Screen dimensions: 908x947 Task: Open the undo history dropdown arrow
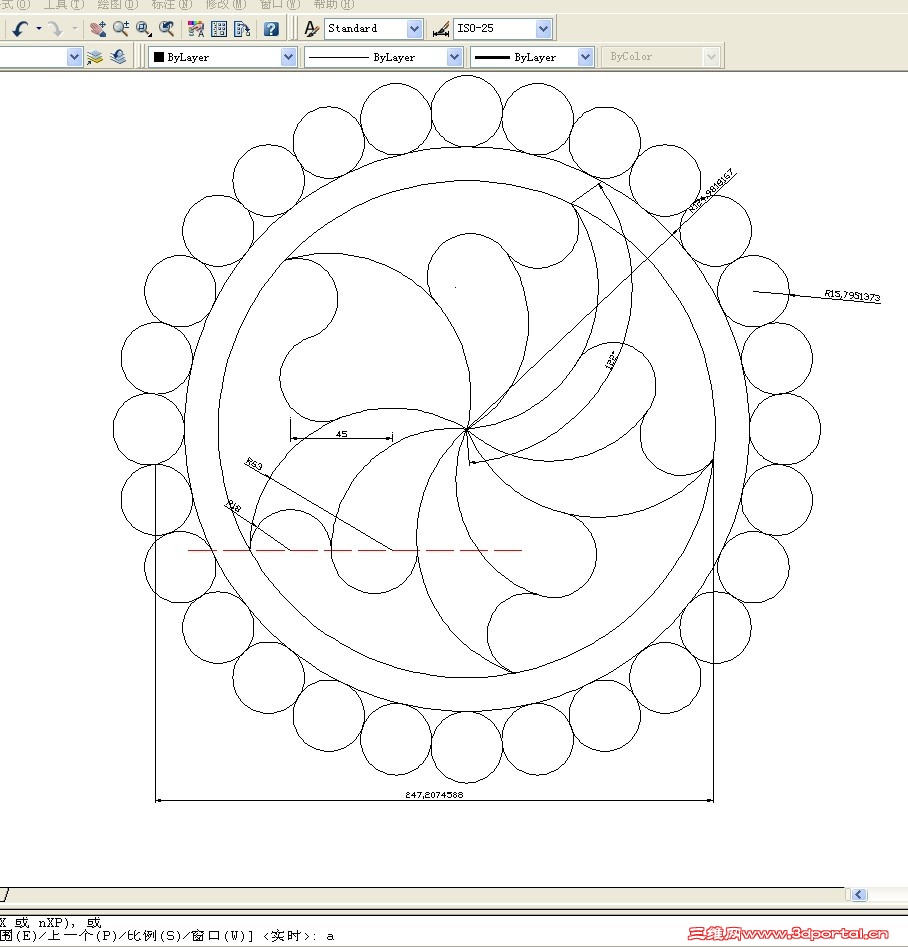(x=39, y=28)
